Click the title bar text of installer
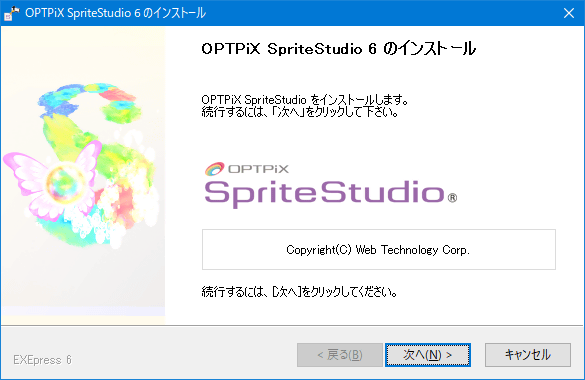 click(x=116, y=13)
